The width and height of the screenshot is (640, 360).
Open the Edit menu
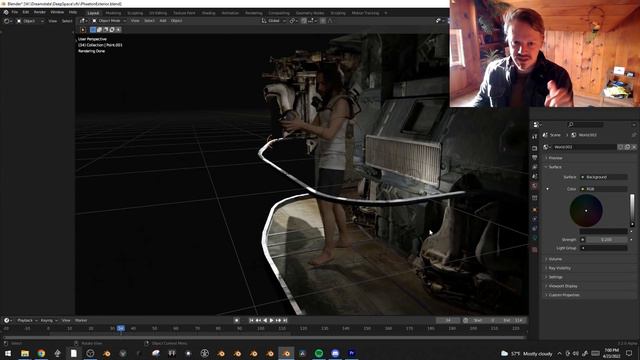pyautogui.click(x=26, y=12)
